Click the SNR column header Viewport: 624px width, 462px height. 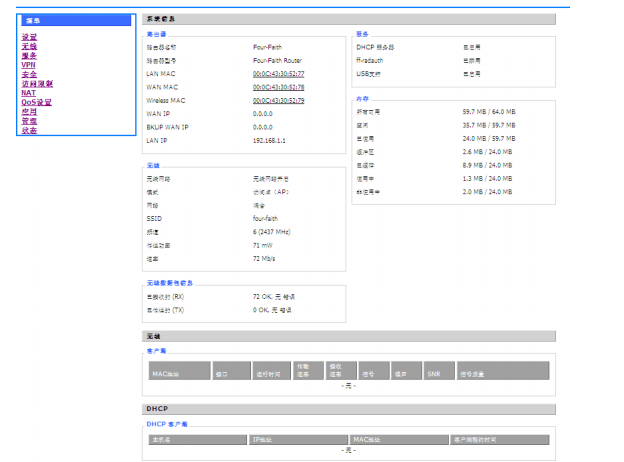click(439, 370)
